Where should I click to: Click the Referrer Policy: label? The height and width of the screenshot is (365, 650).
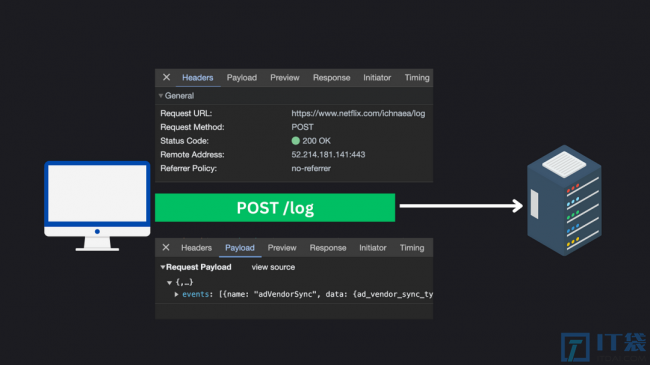pyautogui.click(x=189, y=168)
